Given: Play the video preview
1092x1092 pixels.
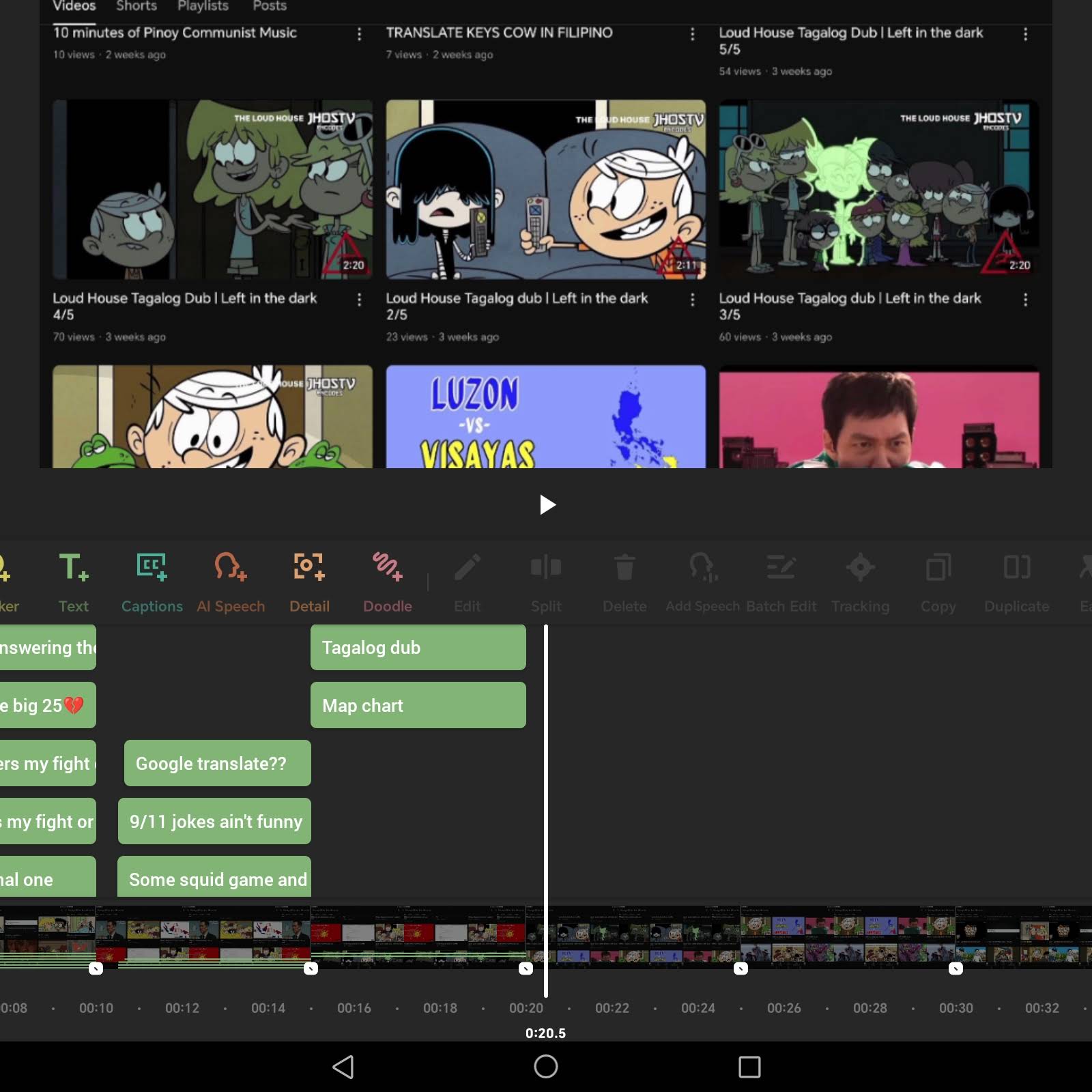Looking at the screenshot, I should (547, 505).
